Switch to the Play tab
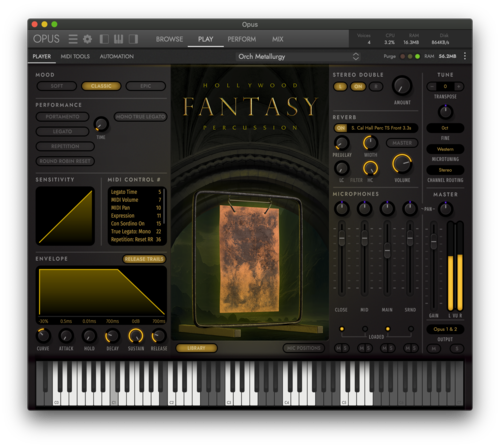 pos(205,39)
